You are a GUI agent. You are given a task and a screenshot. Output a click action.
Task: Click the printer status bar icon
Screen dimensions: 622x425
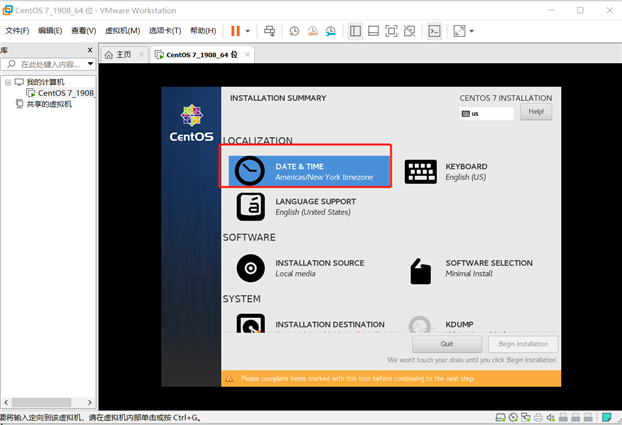(x=538, y=417)
